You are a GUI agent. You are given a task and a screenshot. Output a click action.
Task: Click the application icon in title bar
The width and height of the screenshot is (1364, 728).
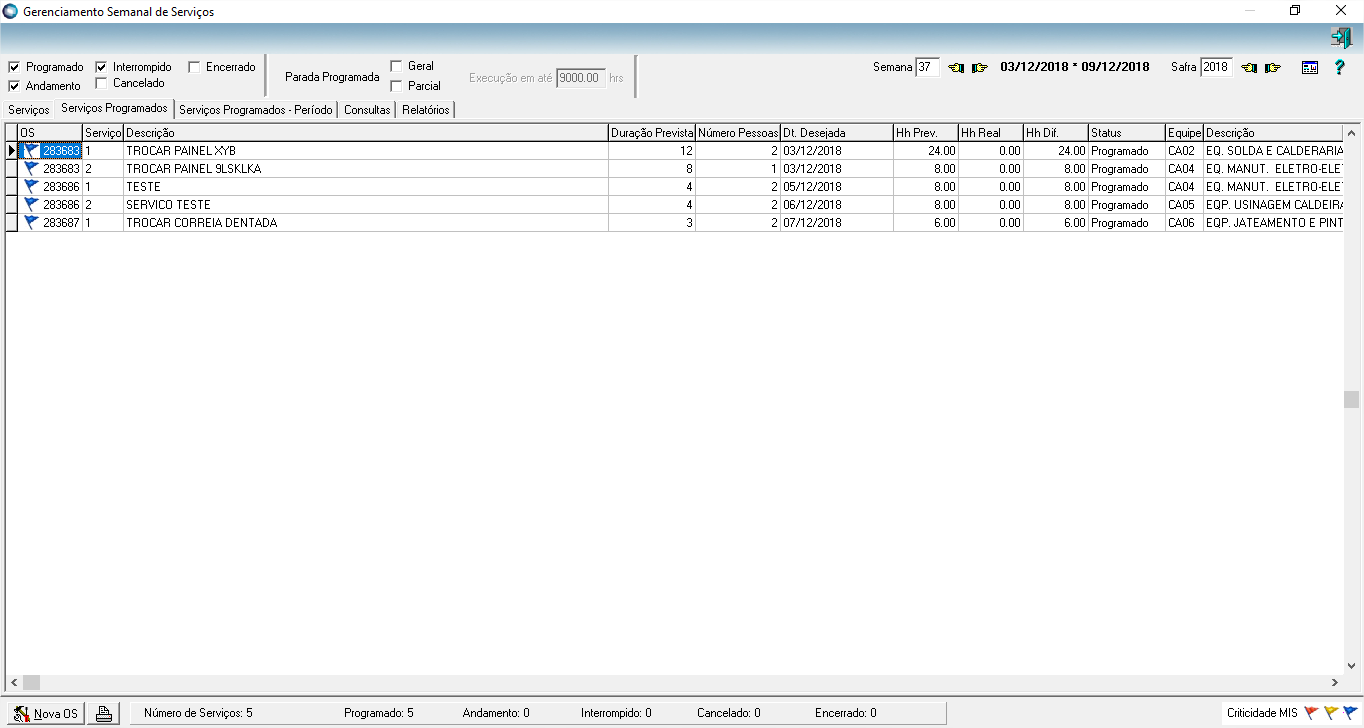click(11, 12)
